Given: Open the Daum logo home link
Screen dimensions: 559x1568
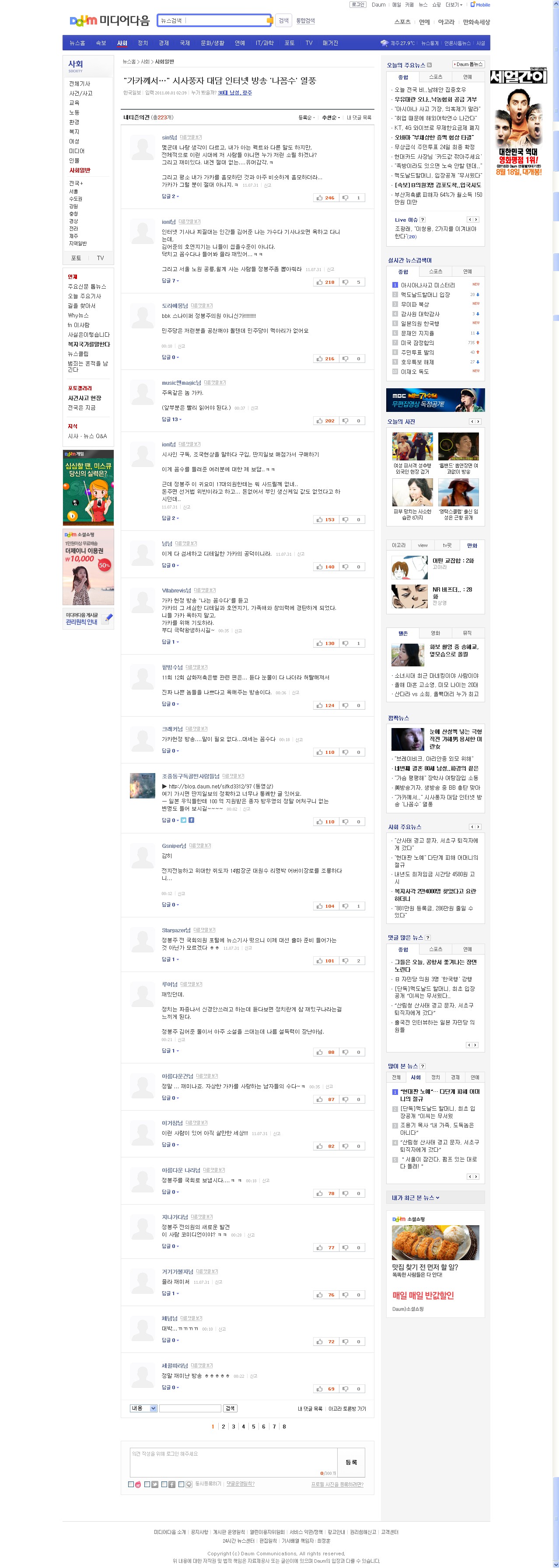Looking at the screenshot, I should pyautogui.click(x=83, y=21).
